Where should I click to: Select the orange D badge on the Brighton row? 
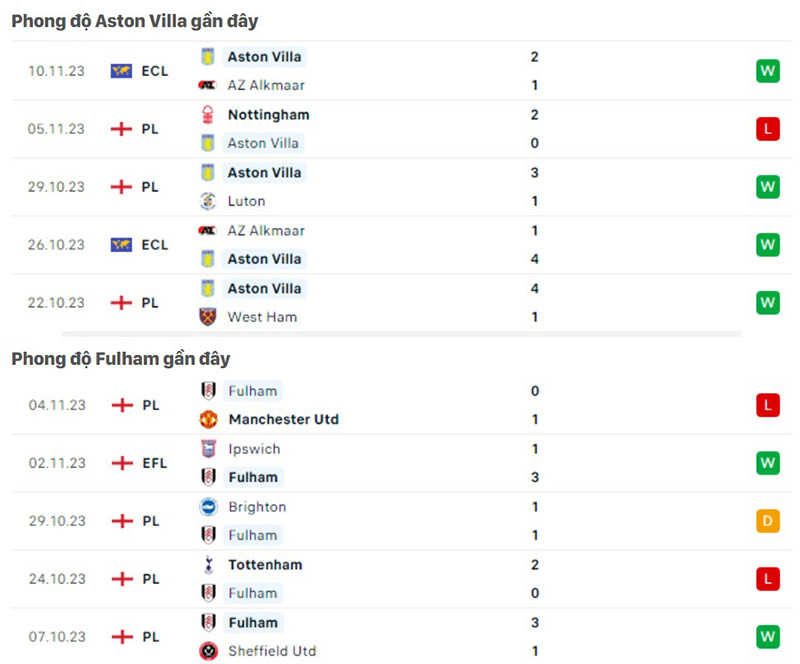coord(766,521)
